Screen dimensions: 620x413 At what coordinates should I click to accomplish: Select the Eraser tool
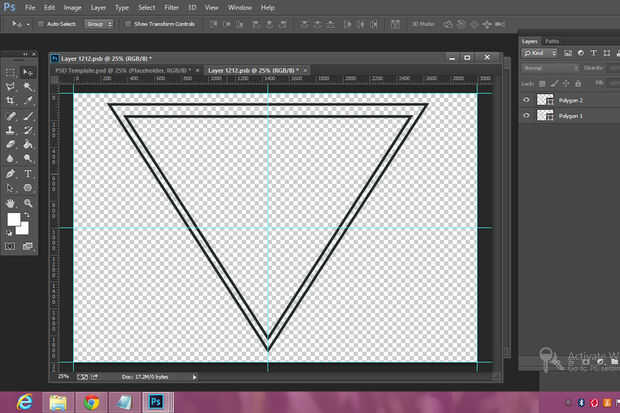[x=10, y=144]
